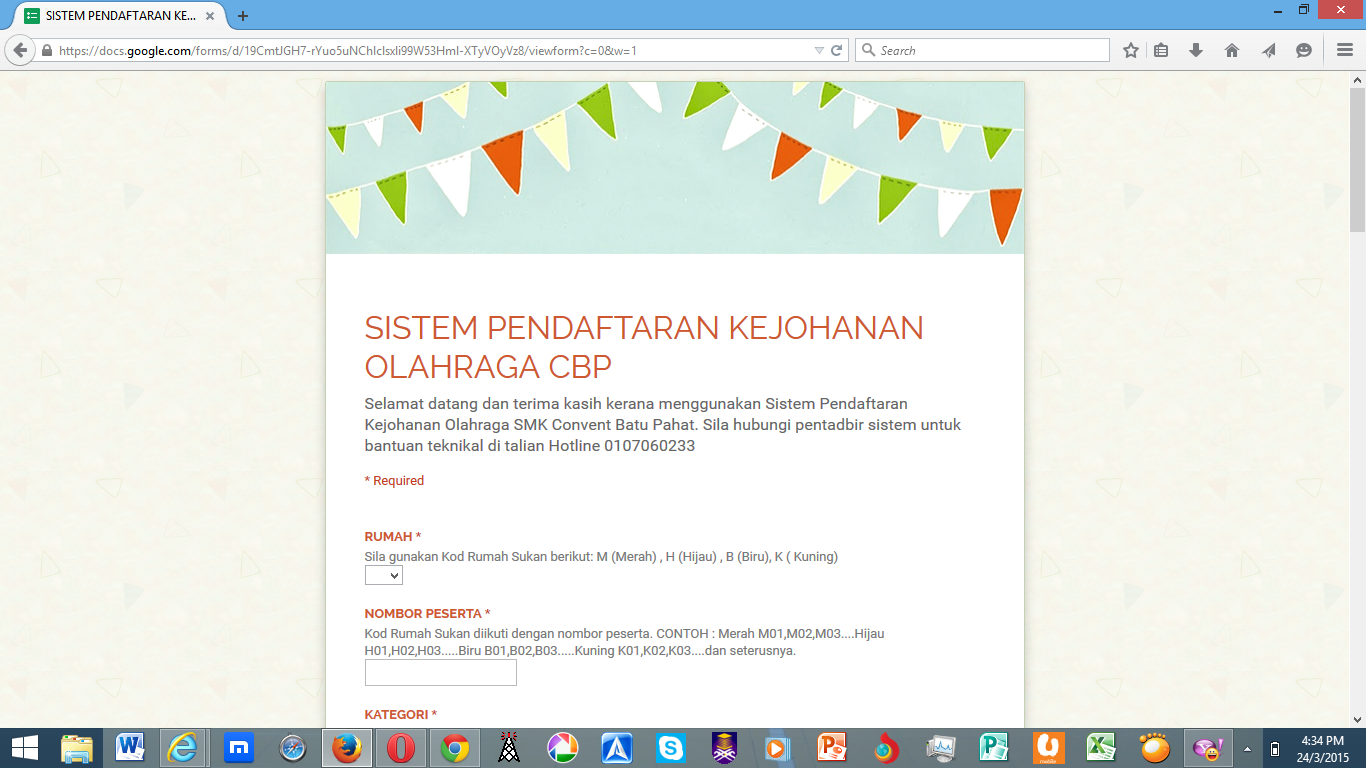Viewport: 1366px width, 768px height.
Task: Open Internet Explorer from the taskbar
Action: click(184, 748)
